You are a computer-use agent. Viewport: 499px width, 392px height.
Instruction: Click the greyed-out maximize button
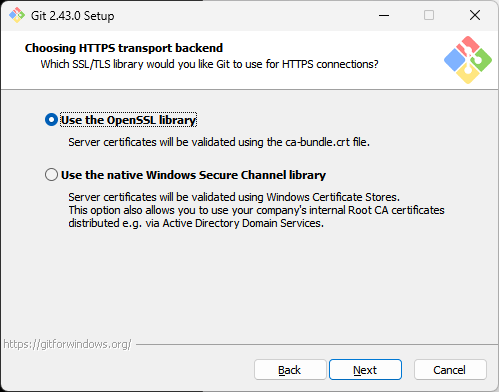pyautogui.click(x=429, y=15)
